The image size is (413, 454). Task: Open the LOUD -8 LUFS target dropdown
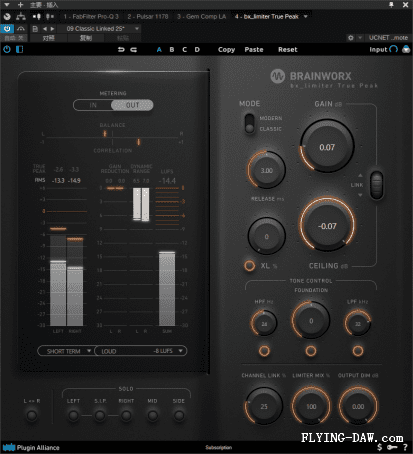[x=141, y=351]
